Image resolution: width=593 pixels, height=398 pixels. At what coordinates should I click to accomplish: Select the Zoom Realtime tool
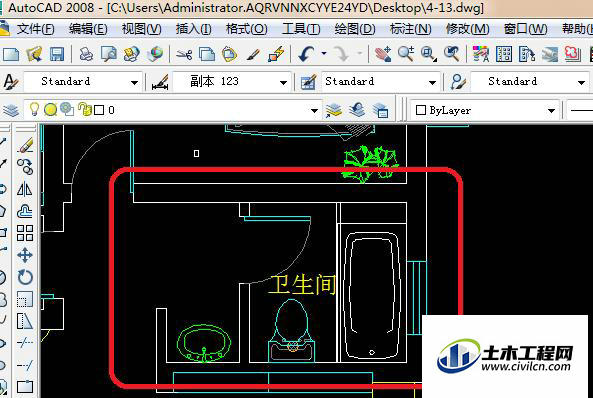click(406, 54)
